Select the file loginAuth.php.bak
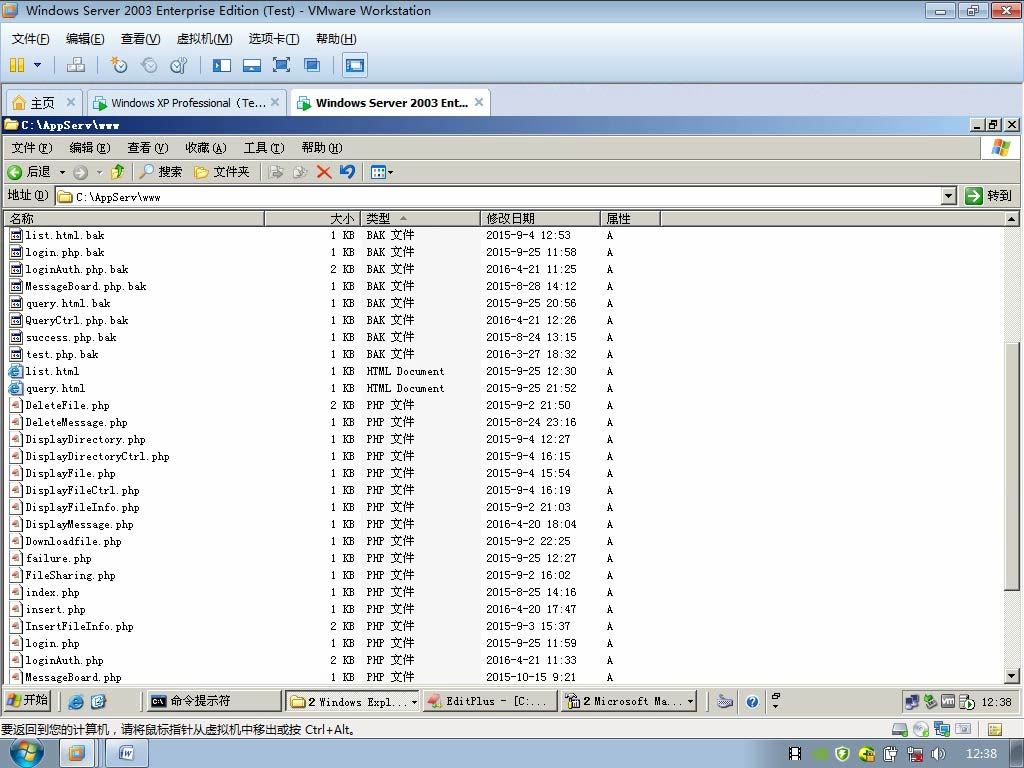This screenshot has height=768, width=1024. click(76, 269)
